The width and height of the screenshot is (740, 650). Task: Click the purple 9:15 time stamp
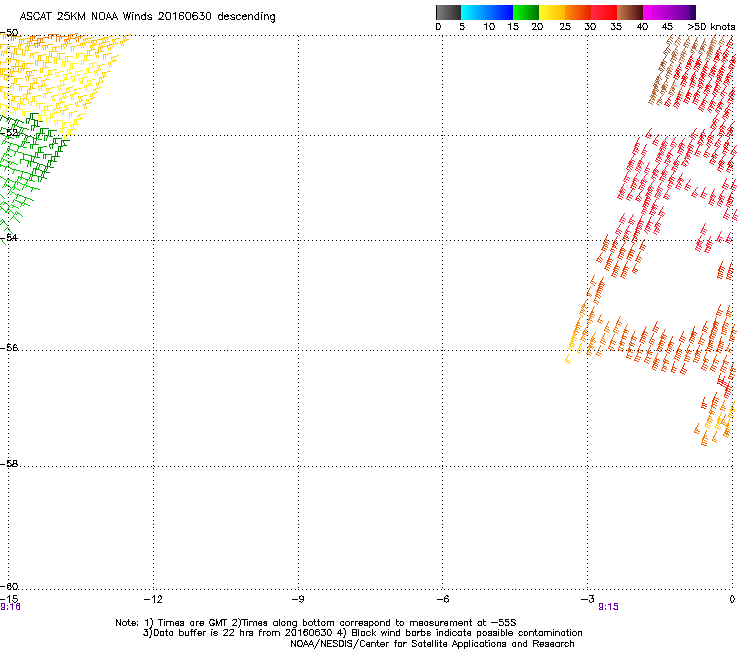608,607
